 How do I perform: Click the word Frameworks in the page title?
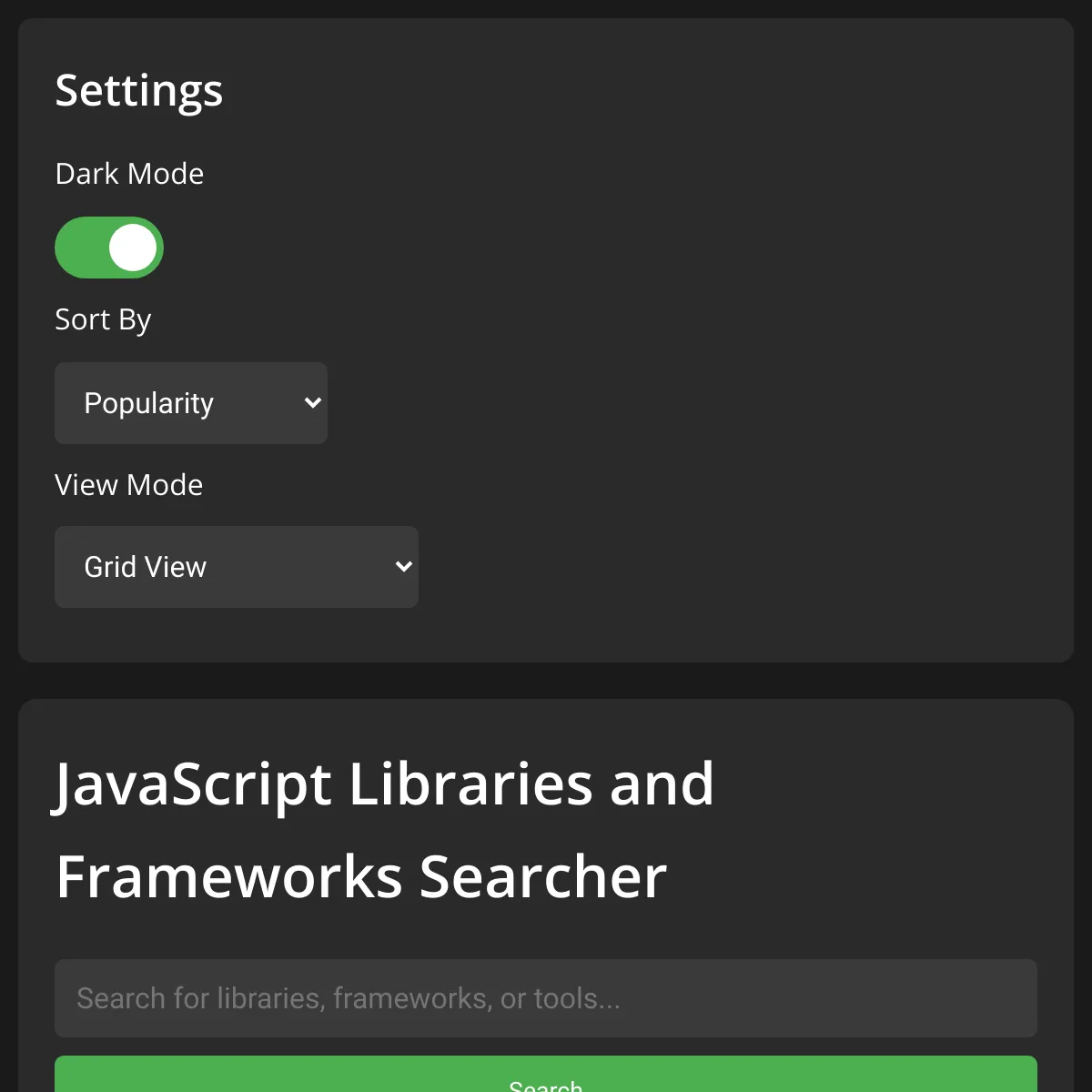229,877
